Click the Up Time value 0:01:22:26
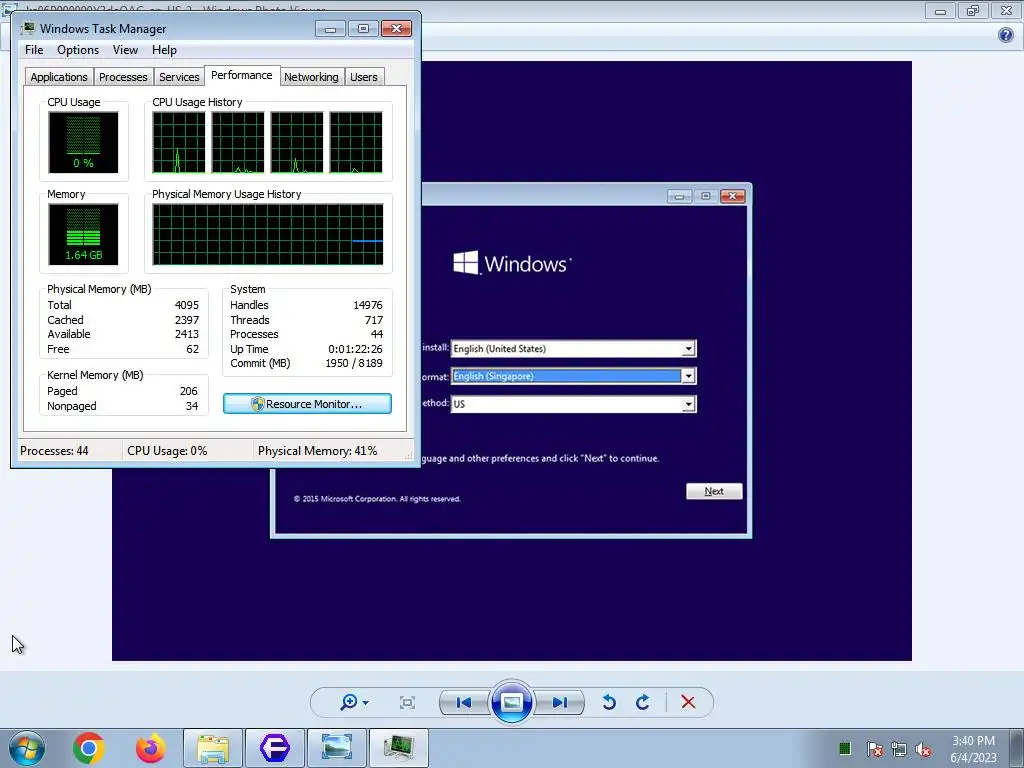 (355, 349)
